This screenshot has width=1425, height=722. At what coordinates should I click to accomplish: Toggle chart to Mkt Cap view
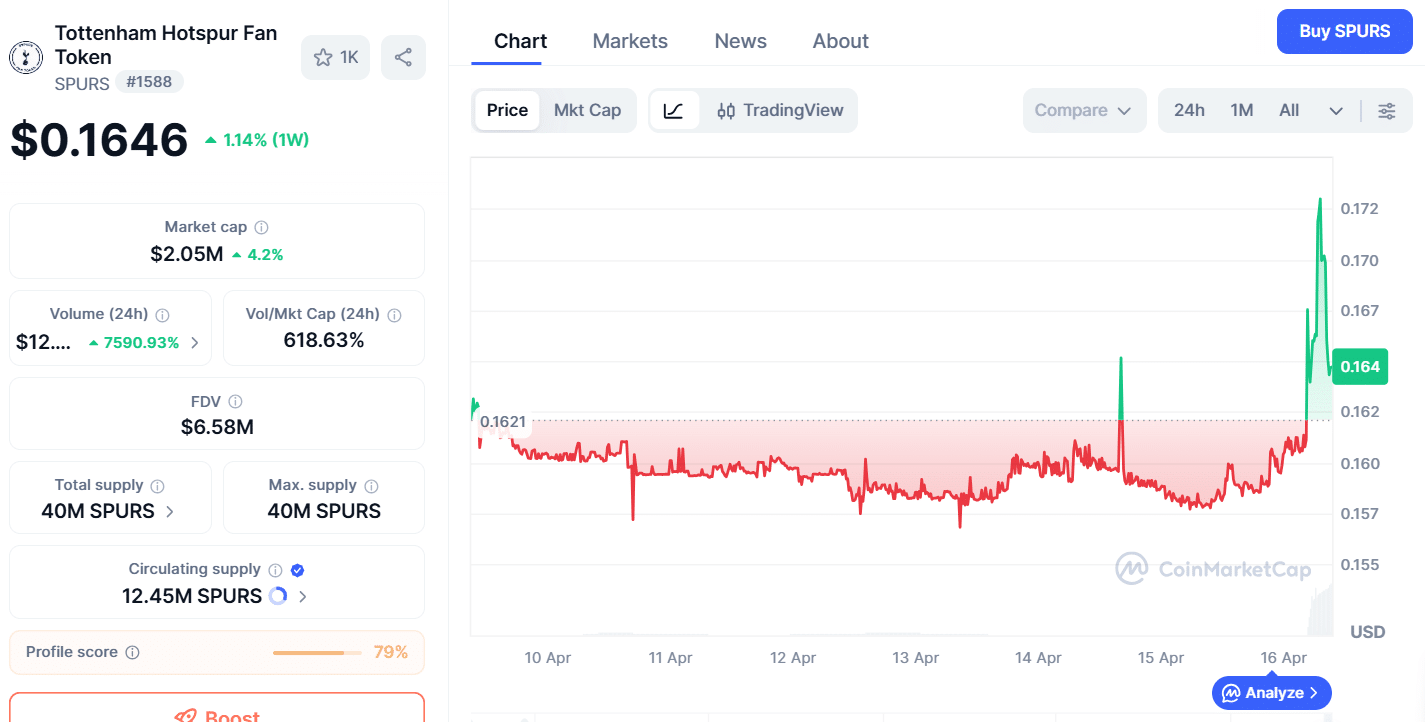[587, 111]
